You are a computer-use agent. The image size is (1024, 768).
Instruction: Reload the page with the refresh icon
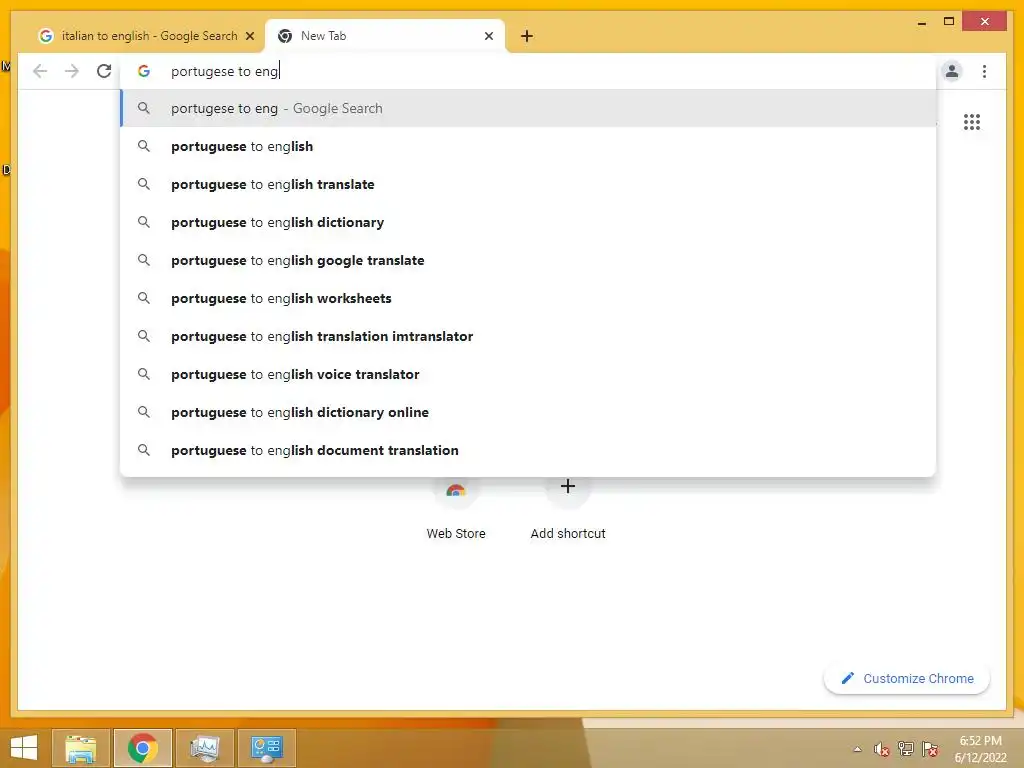pos(104,71)
